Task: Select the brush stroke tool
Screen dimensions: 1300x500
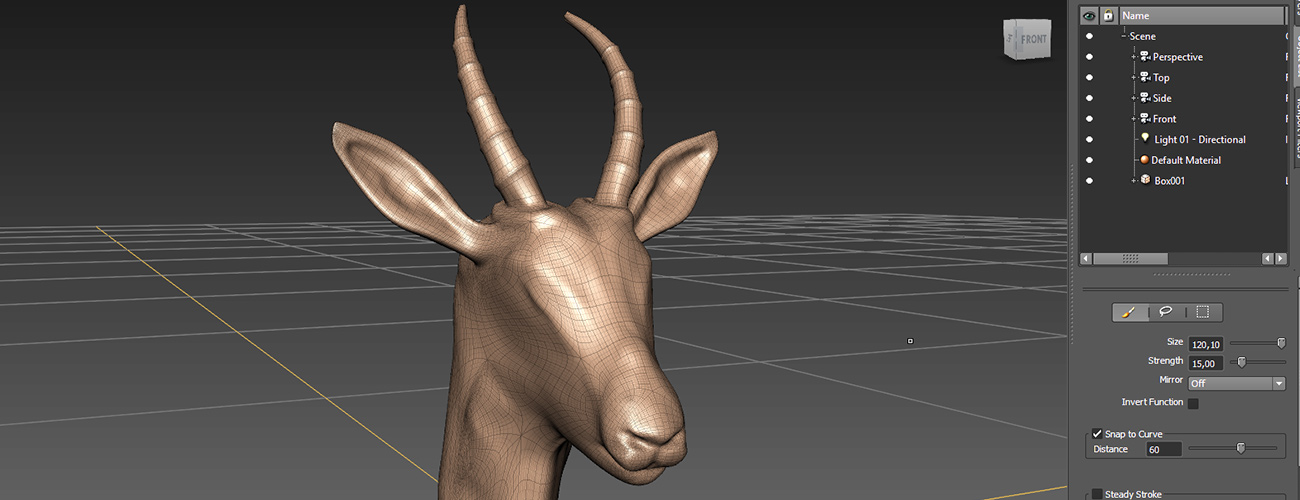Action: pyautogui.click(x=1129, y=312)
